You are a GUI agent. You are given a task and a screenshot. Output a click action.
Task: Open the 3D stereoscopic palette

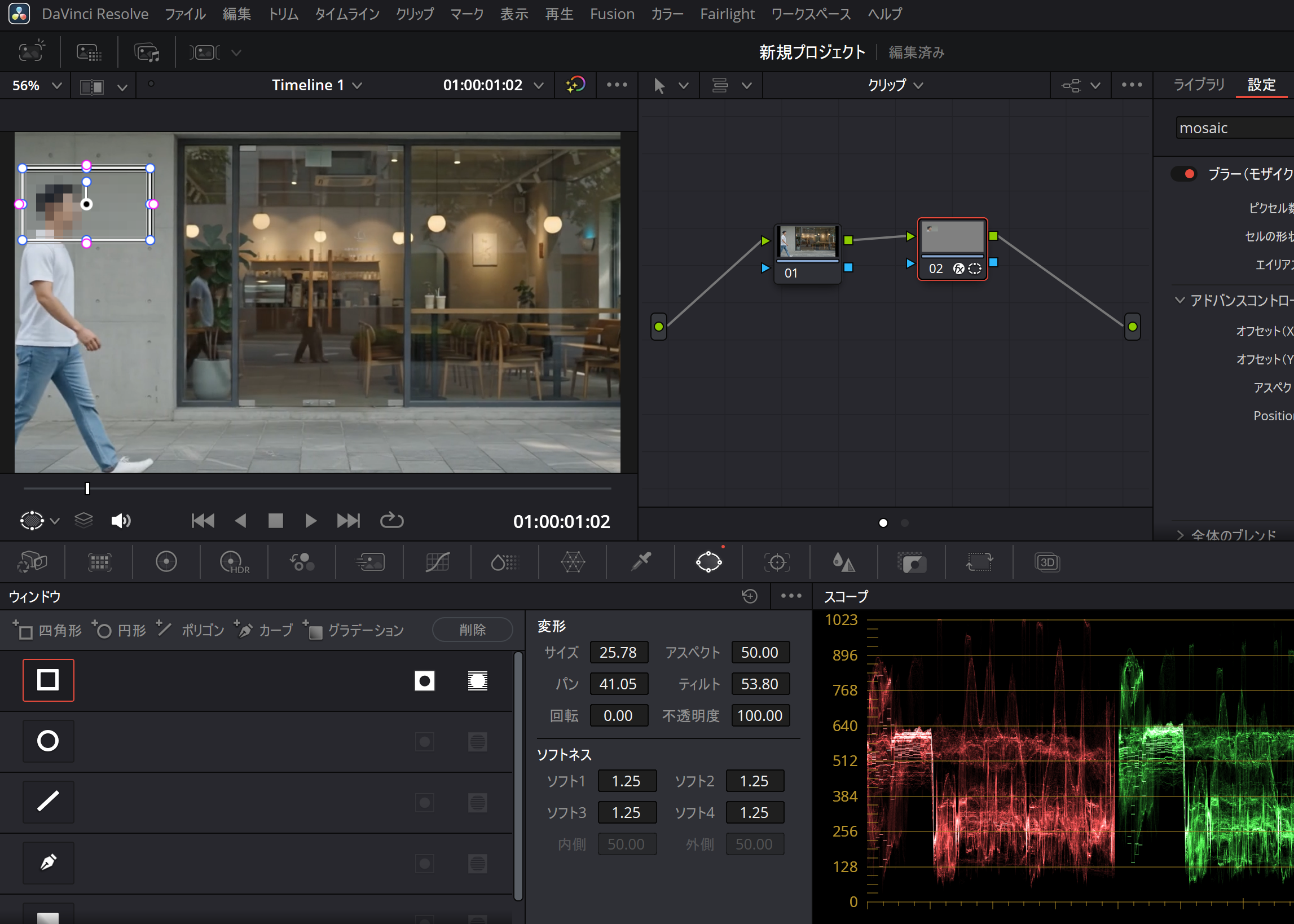(x=1047, y=562)
